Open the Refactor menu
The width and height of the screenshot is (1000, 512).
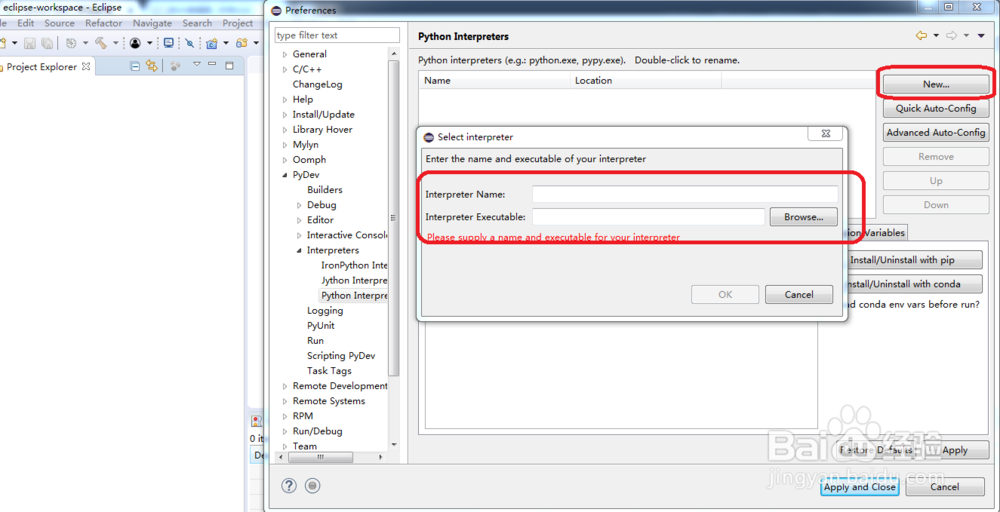click(x=103, y=23)
